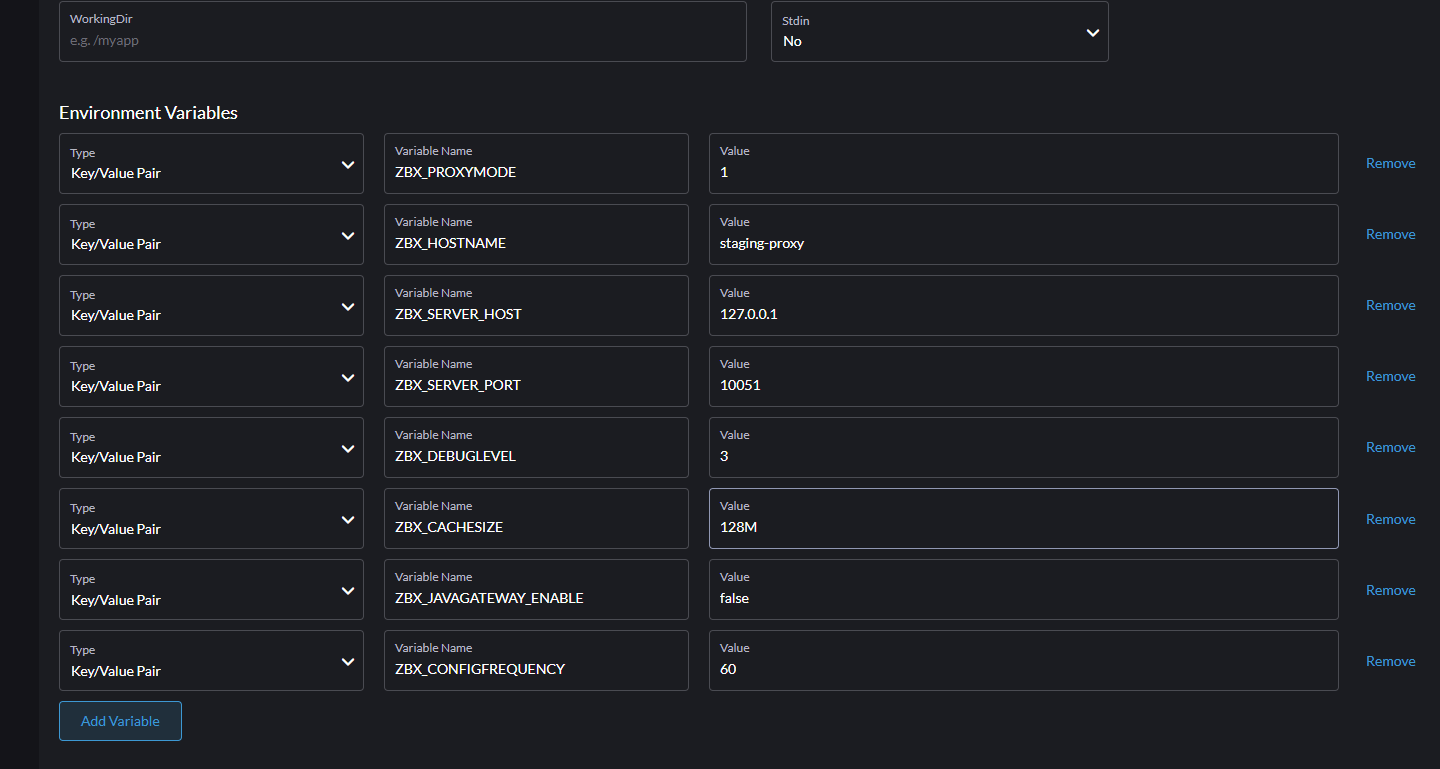This screenshot has height=769, width=1440.
Task: Remove the ZBX_DEBUGLEVEL variable
Action: pos(1390,447)
